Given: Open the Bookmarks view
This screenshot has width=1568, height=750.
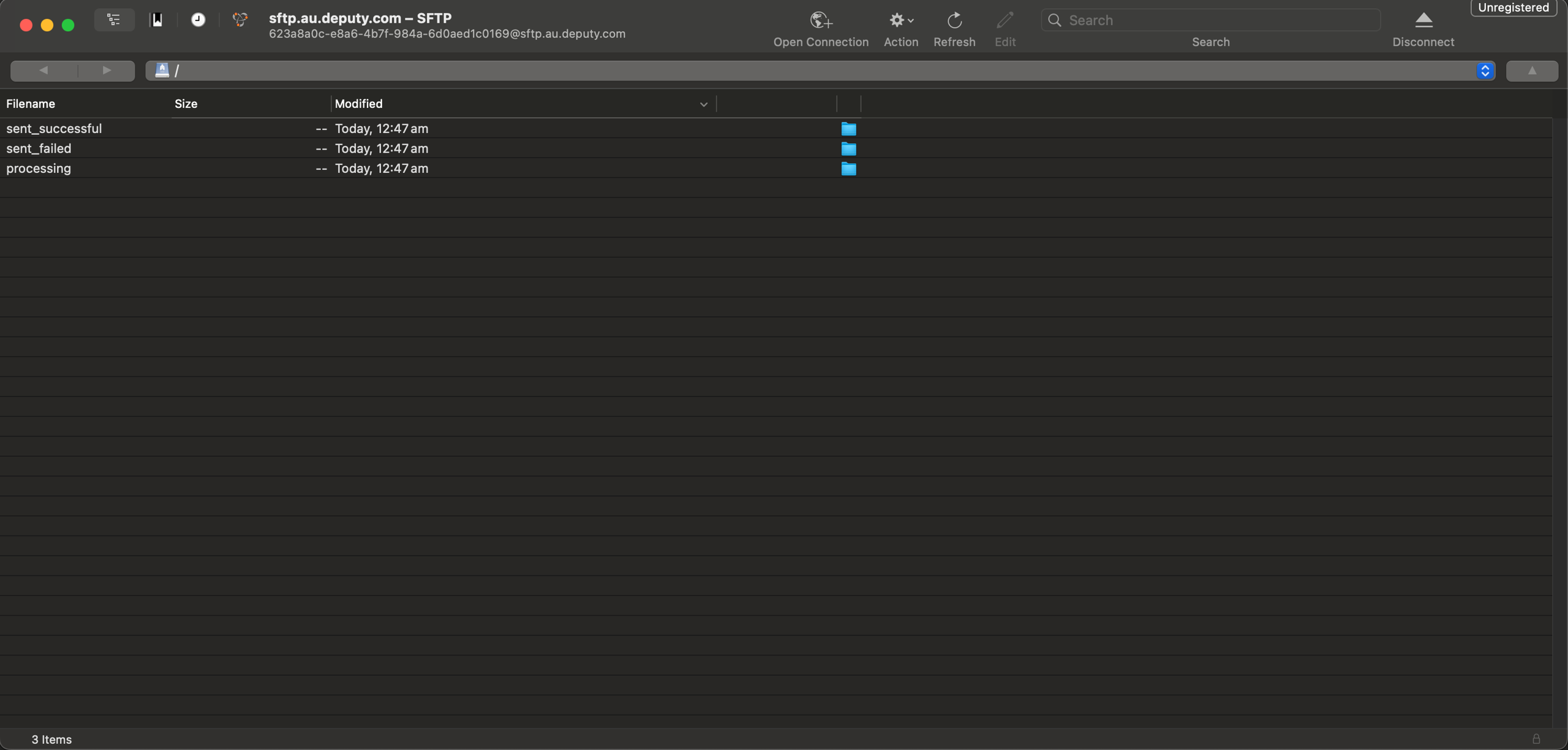Looking at the screenshot, I should pyautogui.click(x=157, y=20).
